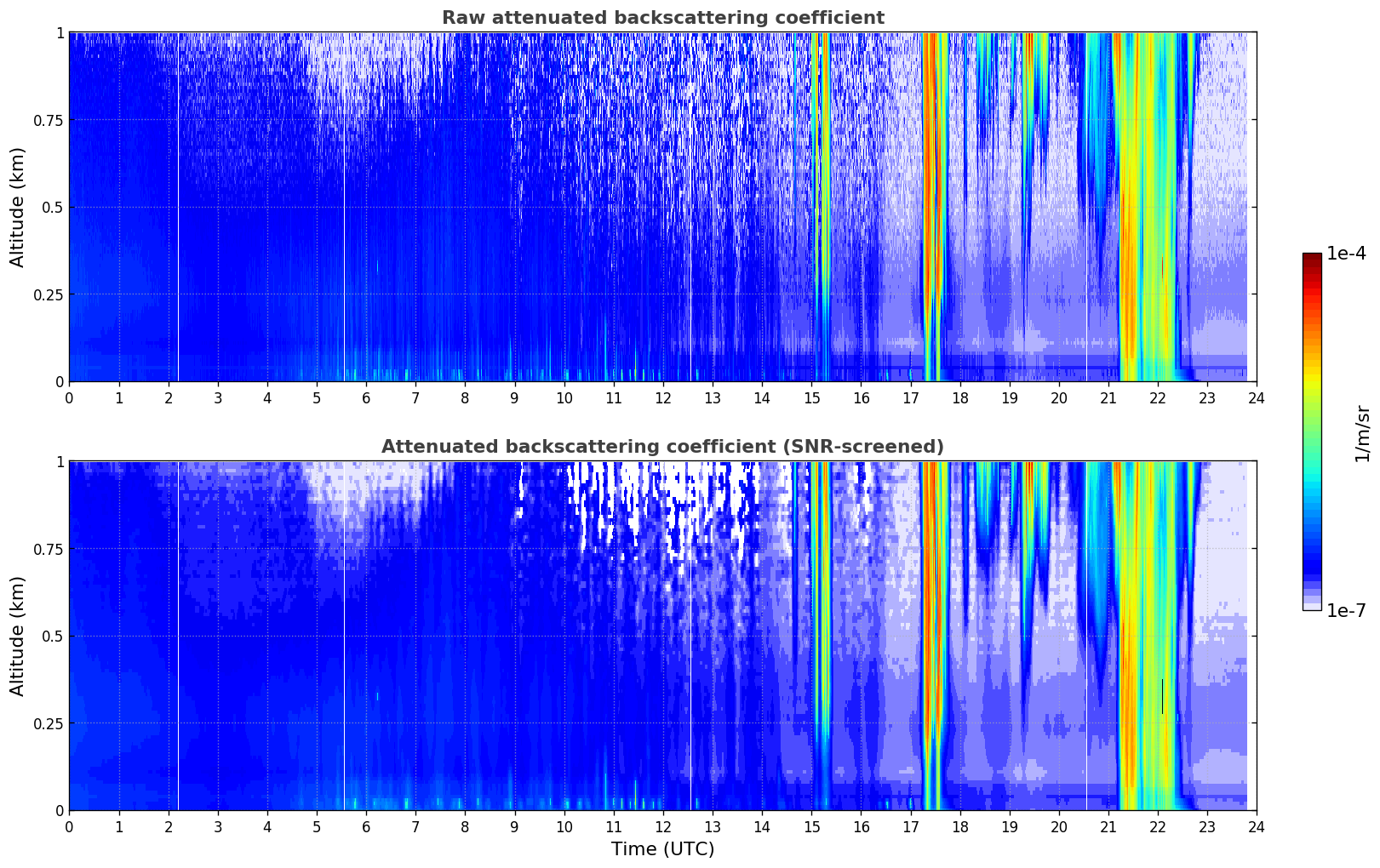Click the '0' time tick on top plot
This screenshot has width=1380, height=868.
pos(69,397)
